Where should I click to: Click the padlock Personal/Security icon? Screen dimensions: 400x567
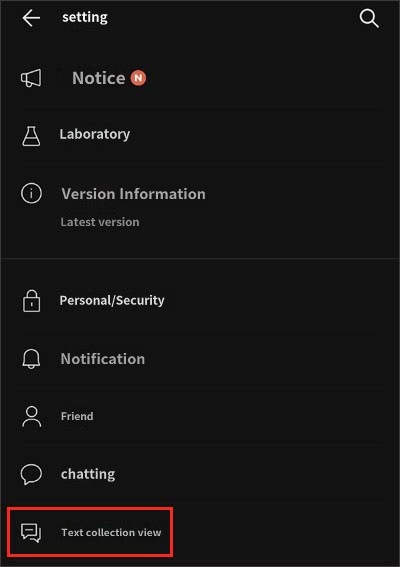click(31, 301)
